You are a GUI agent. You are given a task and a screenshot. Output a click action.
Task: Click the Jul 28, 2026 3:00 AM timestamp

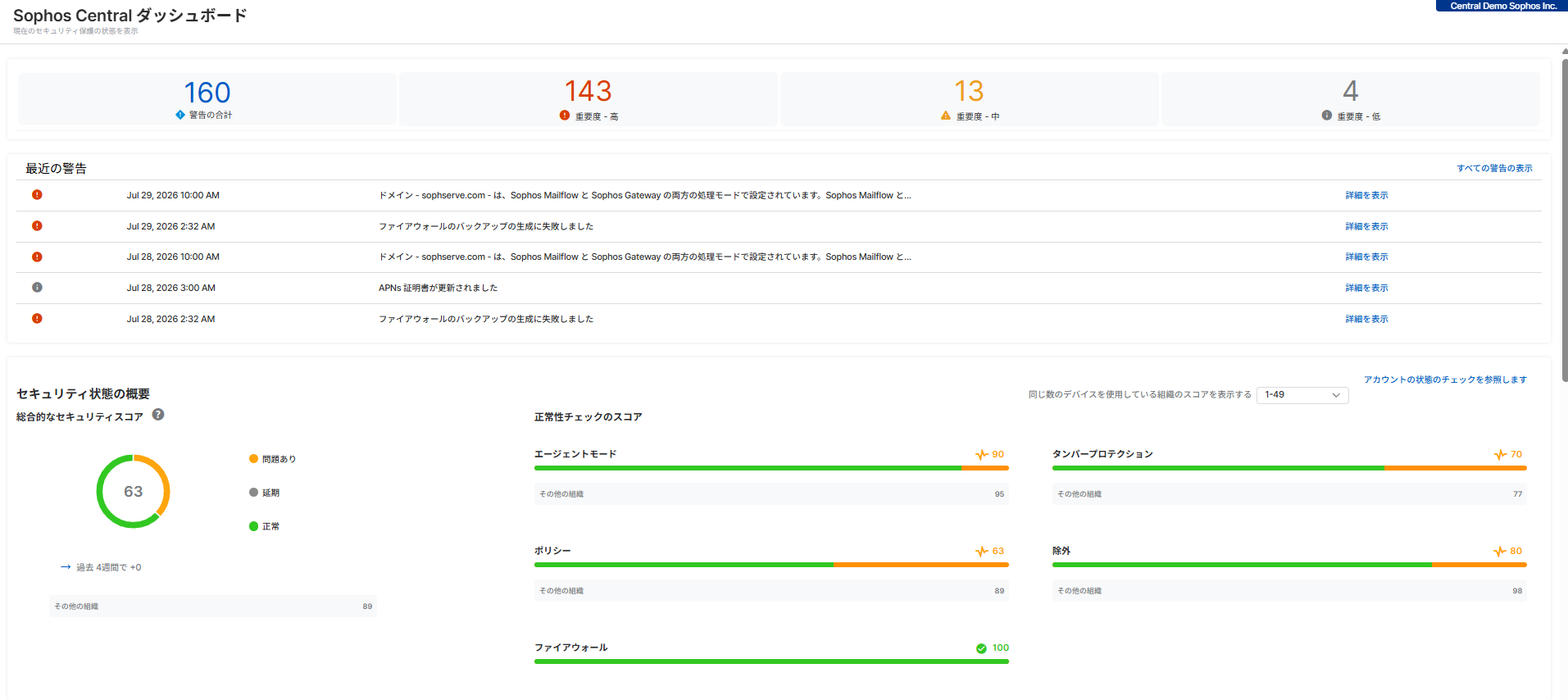pos(170,288)
